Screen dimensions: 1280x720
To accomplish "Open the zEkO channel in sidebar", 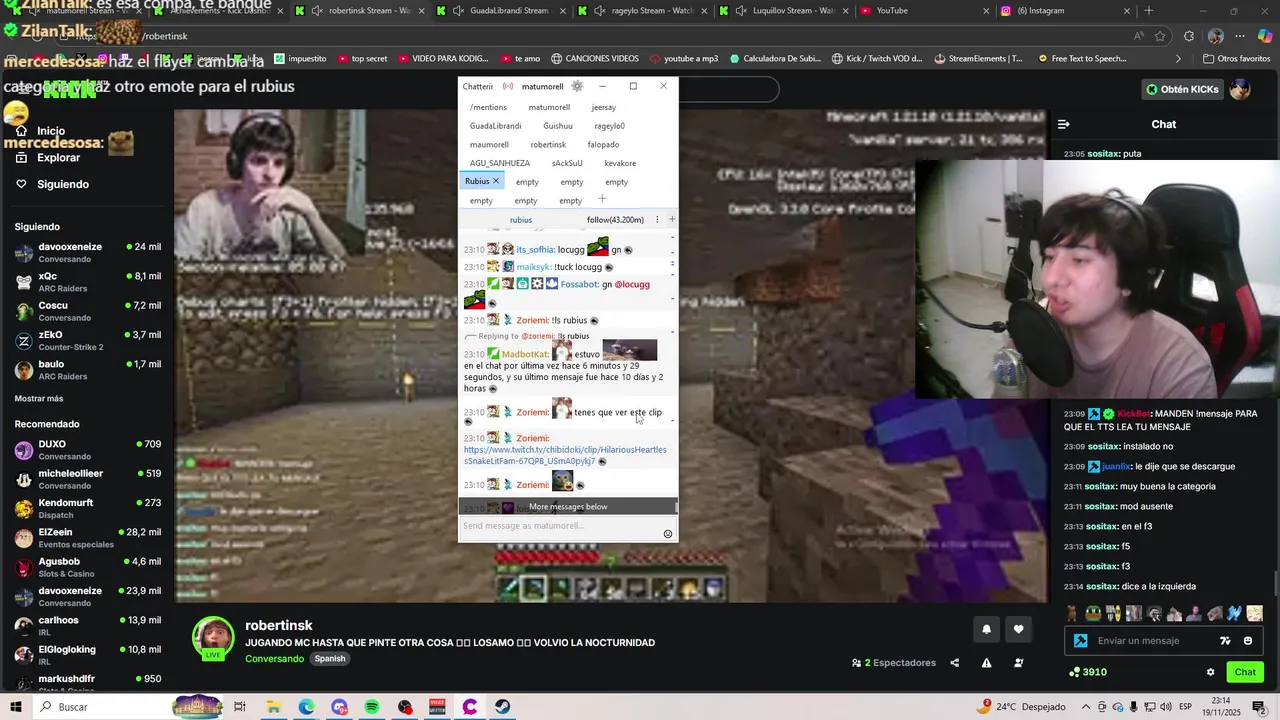I will tap(88, 340).
